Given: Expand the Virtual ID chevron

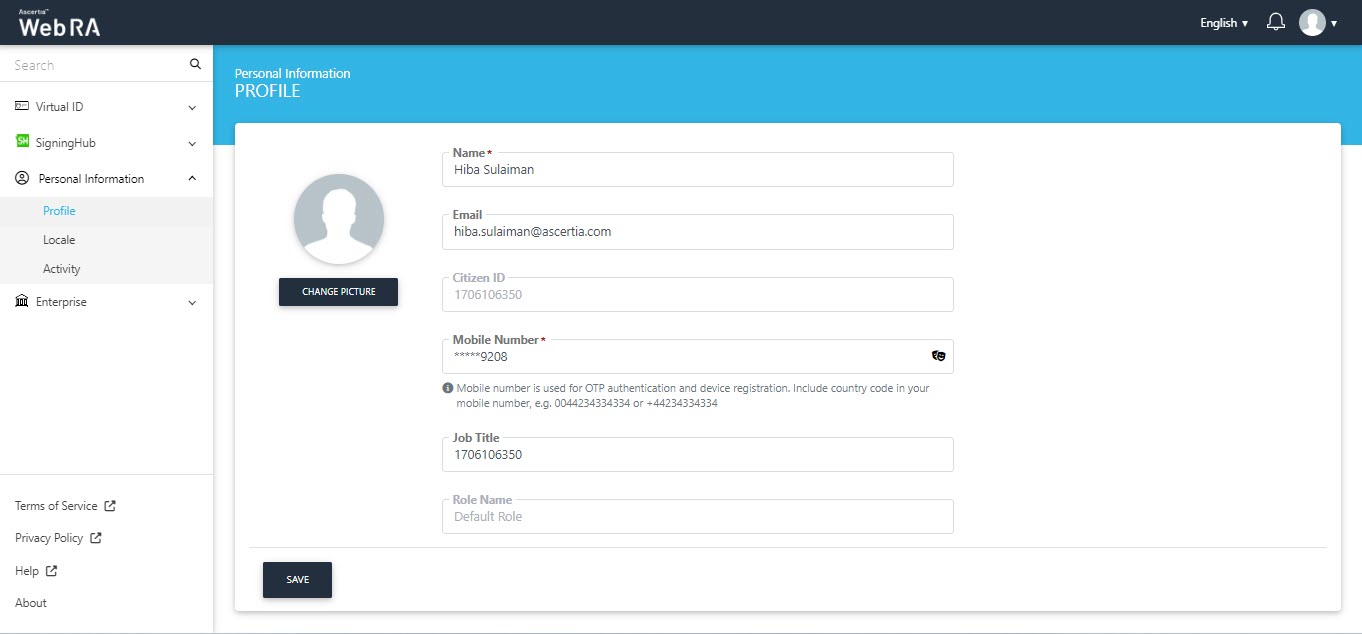Looking at the screenshot, I should [192, 107].
